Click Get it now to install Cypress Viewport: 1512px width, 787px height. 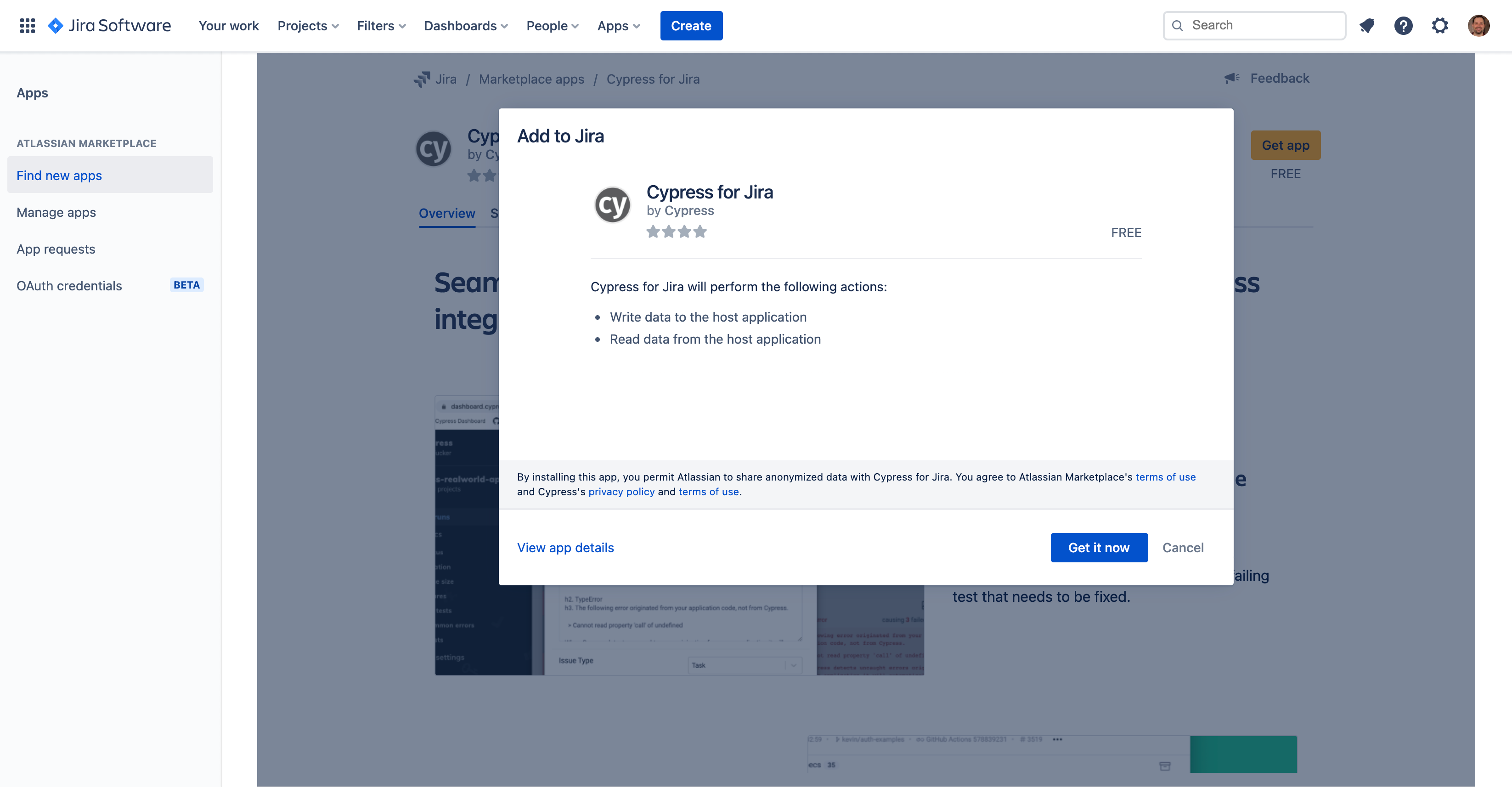[x=1099, y=547]
